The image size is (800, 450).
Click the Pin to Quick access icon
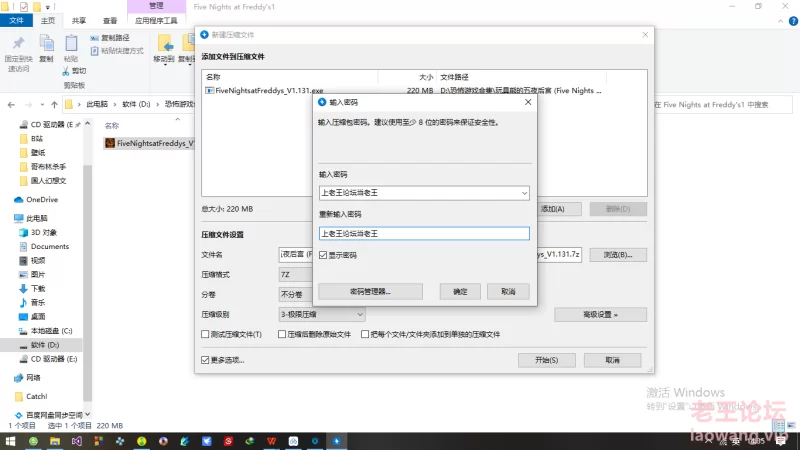(19, 44)
